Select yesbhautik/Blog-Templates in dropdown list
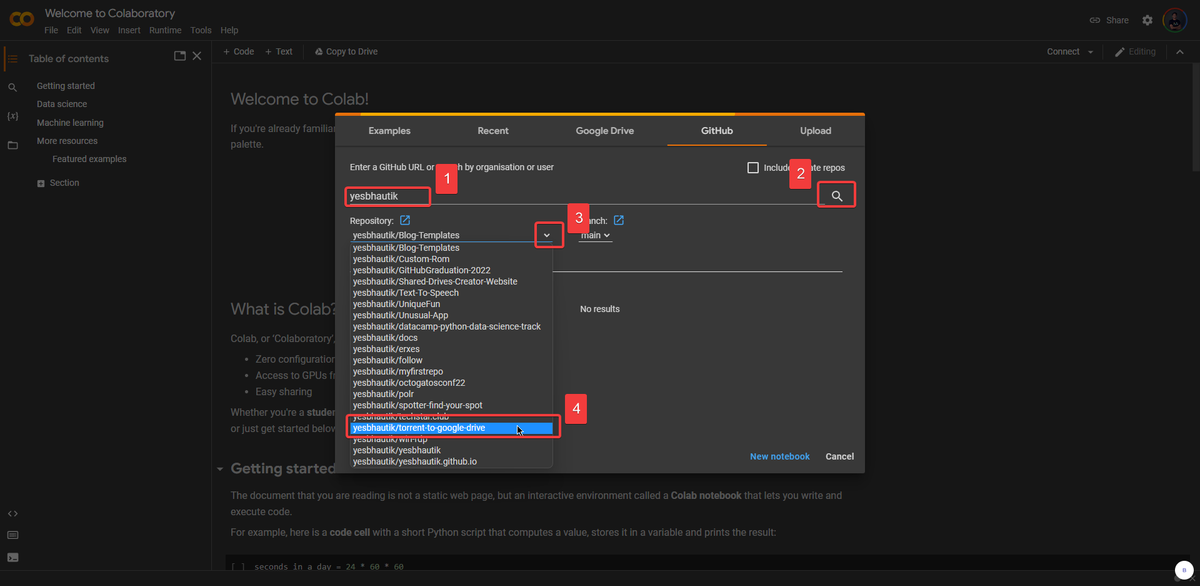1200x586 pixels. [x=452, y=247]
